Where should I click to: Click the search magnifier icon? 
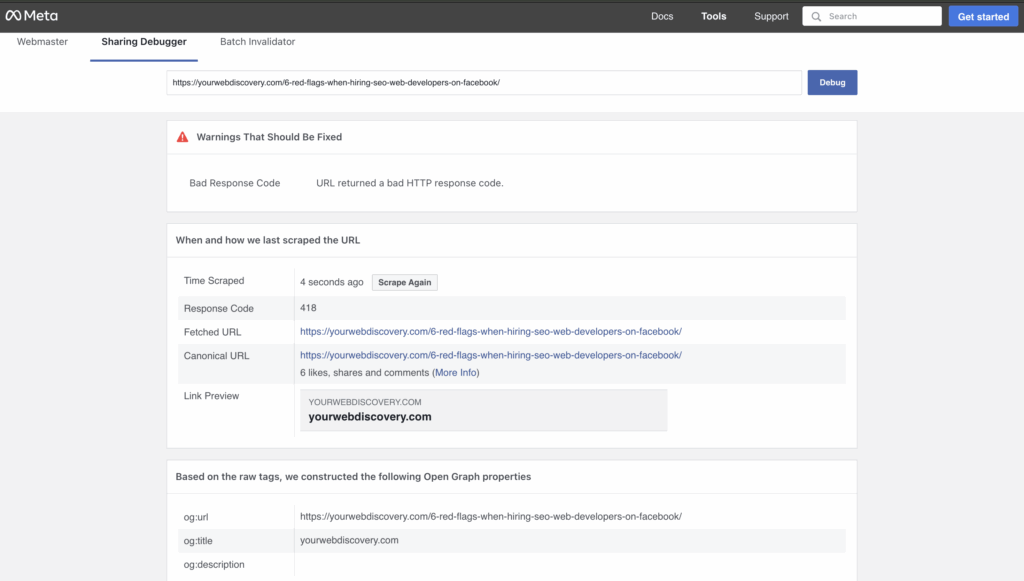point(817,17)
